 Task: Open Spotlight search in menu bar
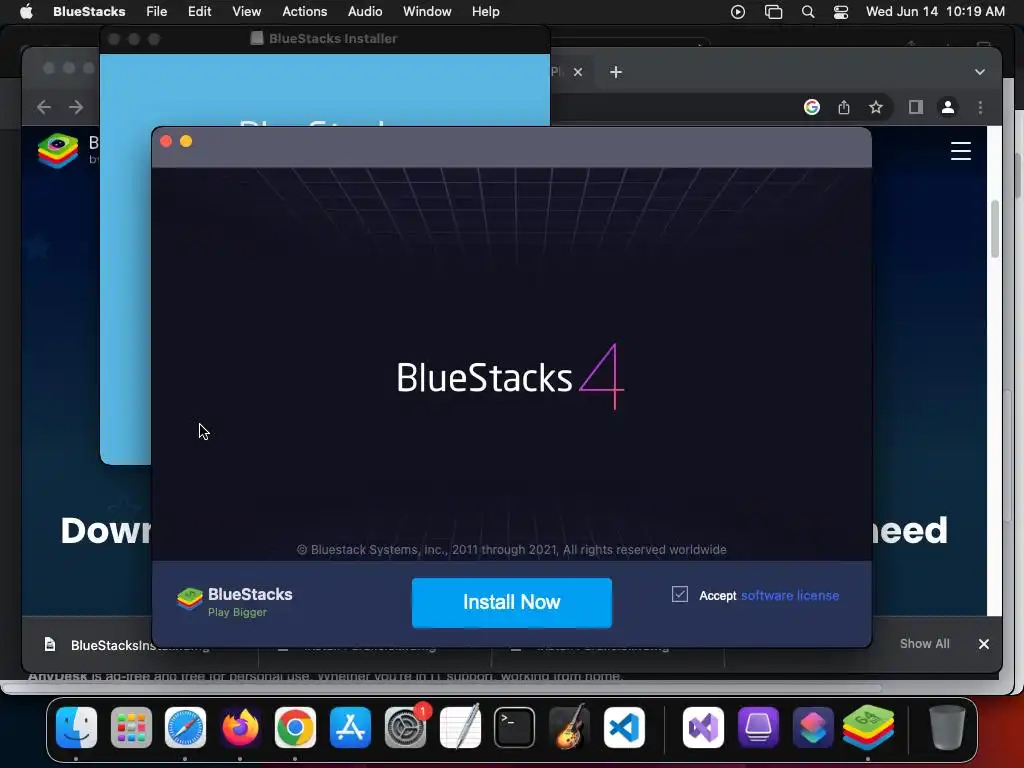tap(808, 12)
